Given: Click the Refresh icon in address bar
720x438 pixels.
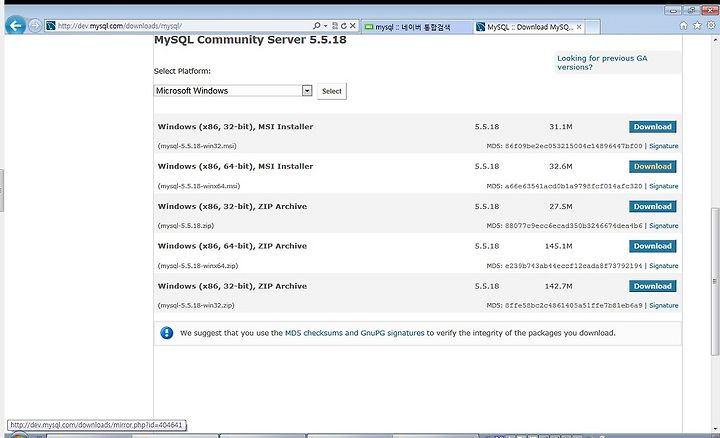Looking at the screenshot, I should click(x=343, y=26).
